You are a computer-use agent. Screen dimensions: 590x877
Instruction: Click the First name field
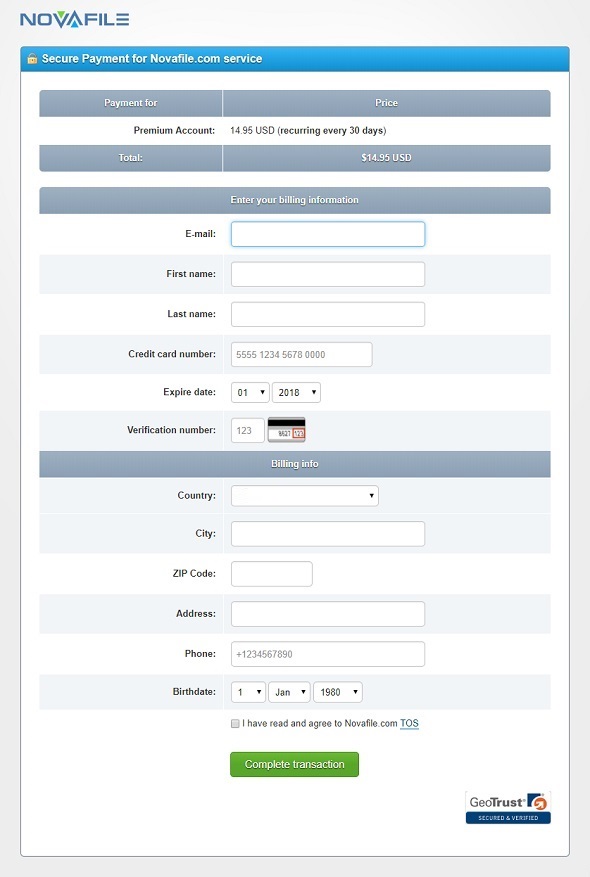(x=328, y=275)
